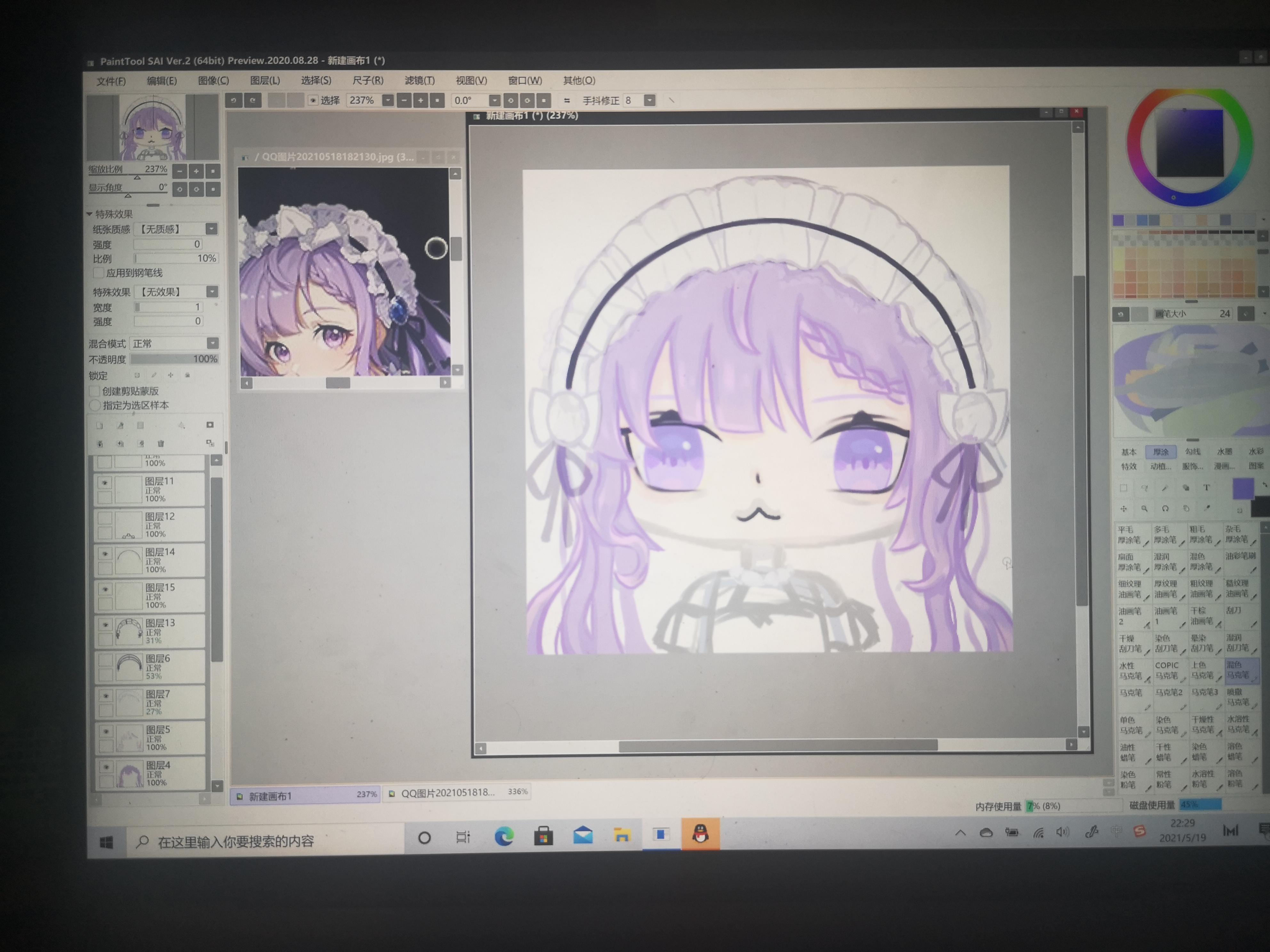
Task: Adjust the 不透明度 opacity slider
Action: coord(174,359)
